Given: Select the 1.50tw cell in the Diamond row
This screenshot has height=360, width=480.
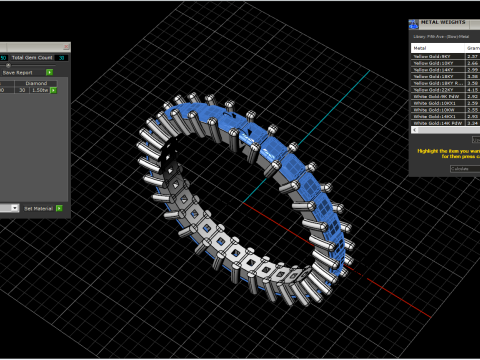Looking at the screenshot, I should point(40,90).
